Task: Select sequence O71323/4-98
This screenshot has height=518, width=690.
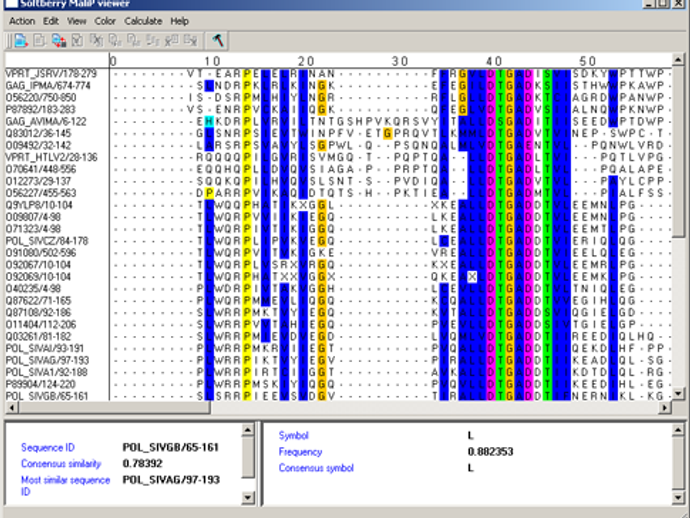Action: click(33, 229)
